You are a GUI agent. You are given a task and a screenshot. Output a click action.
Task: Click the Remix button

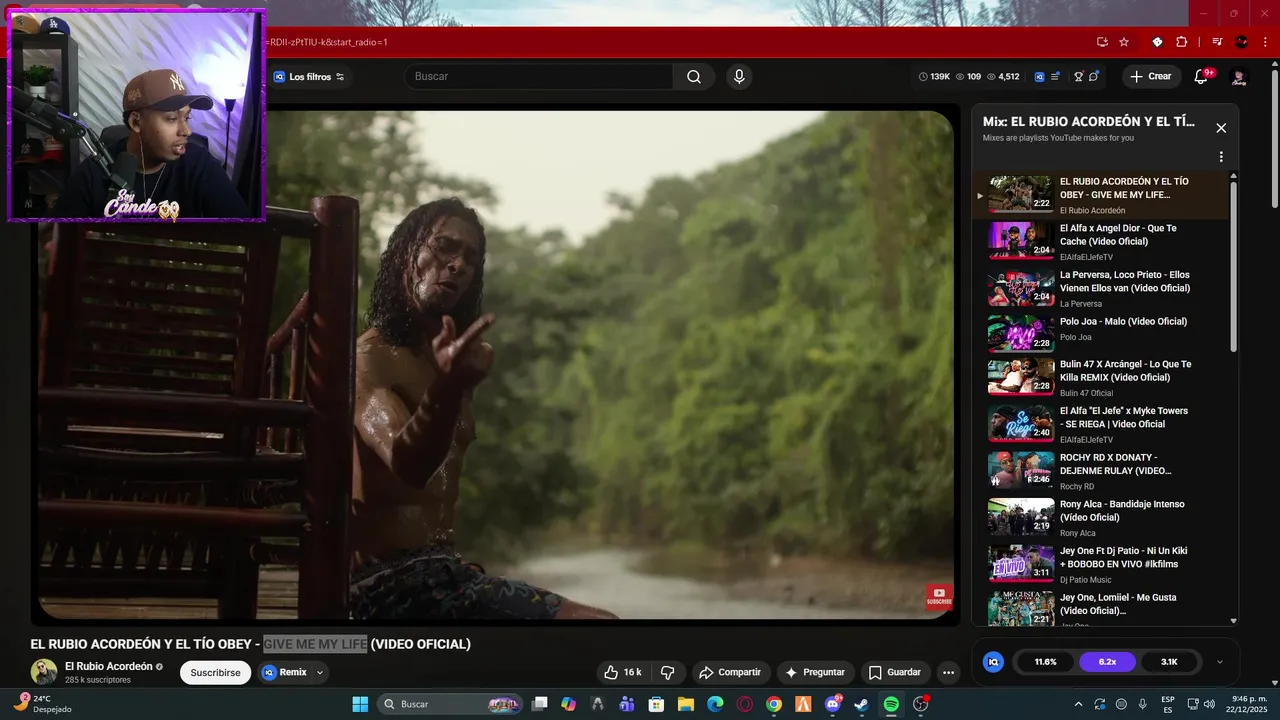click(x=284, y=672)
